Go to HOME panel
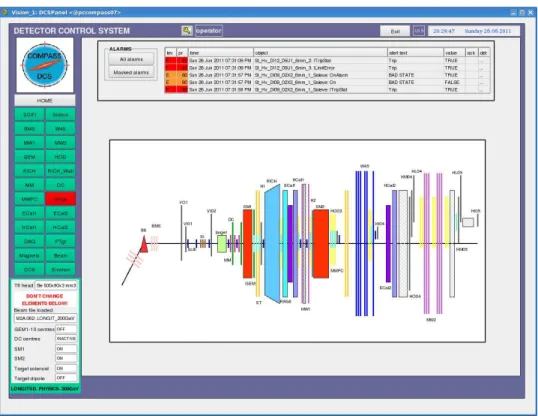Image resolution: width=538 pixels, height=416 pixels. pos(45,101)
